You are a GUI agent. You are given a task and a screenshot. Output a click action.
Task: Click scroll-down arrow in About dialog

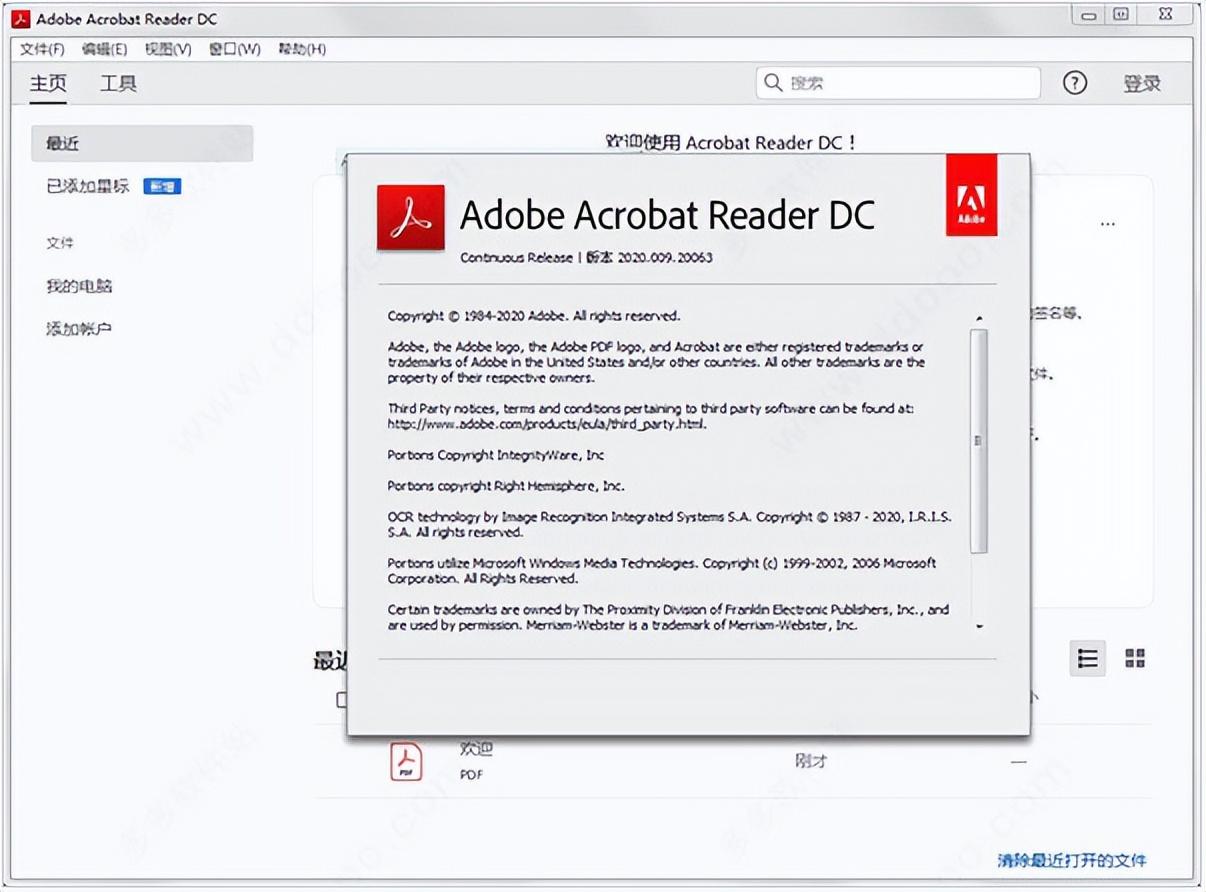(x=979, y=626)
